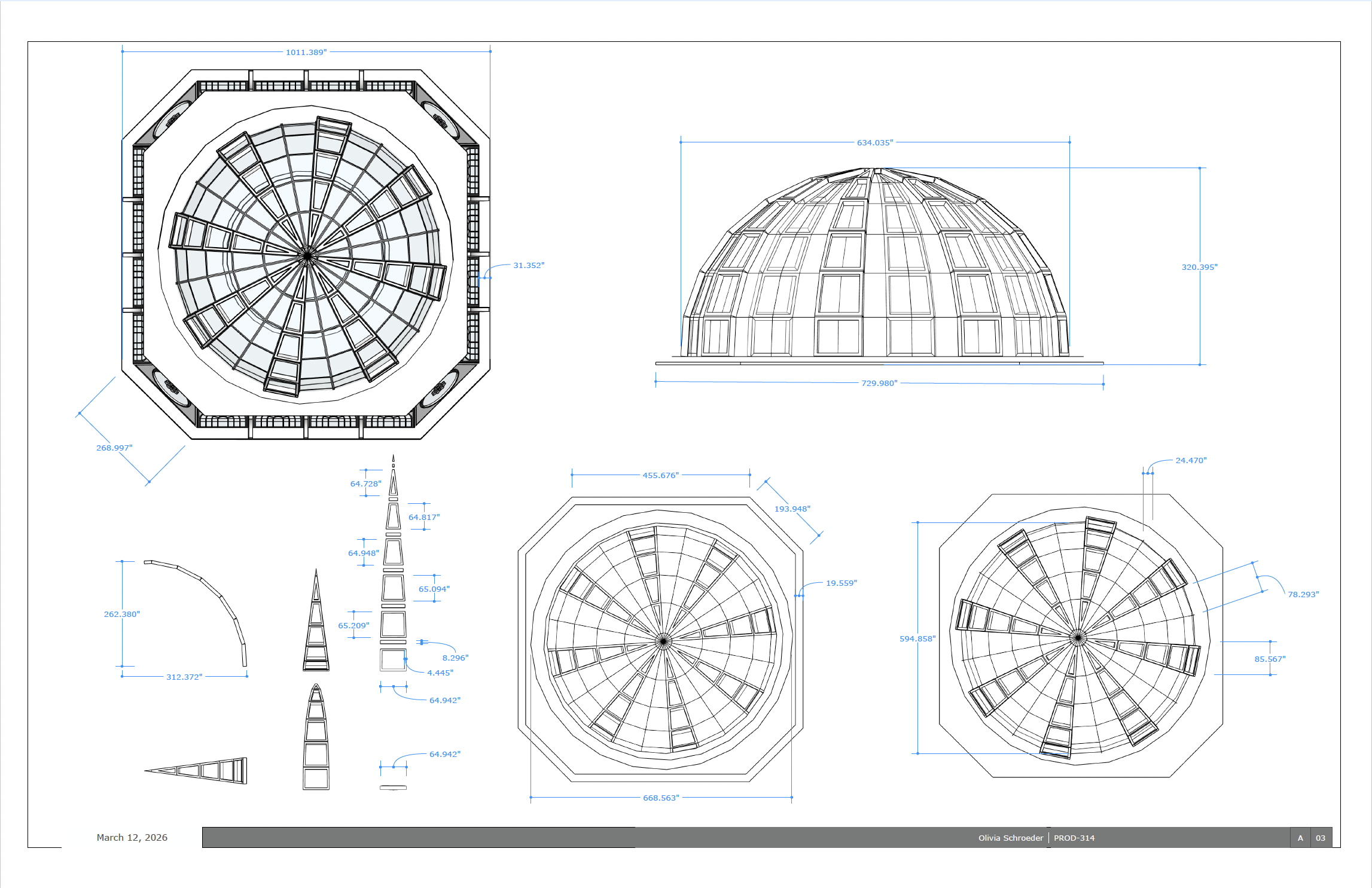Select the 1011.389" dimension label
The image size is (1372, 888).
click(306, 52)
